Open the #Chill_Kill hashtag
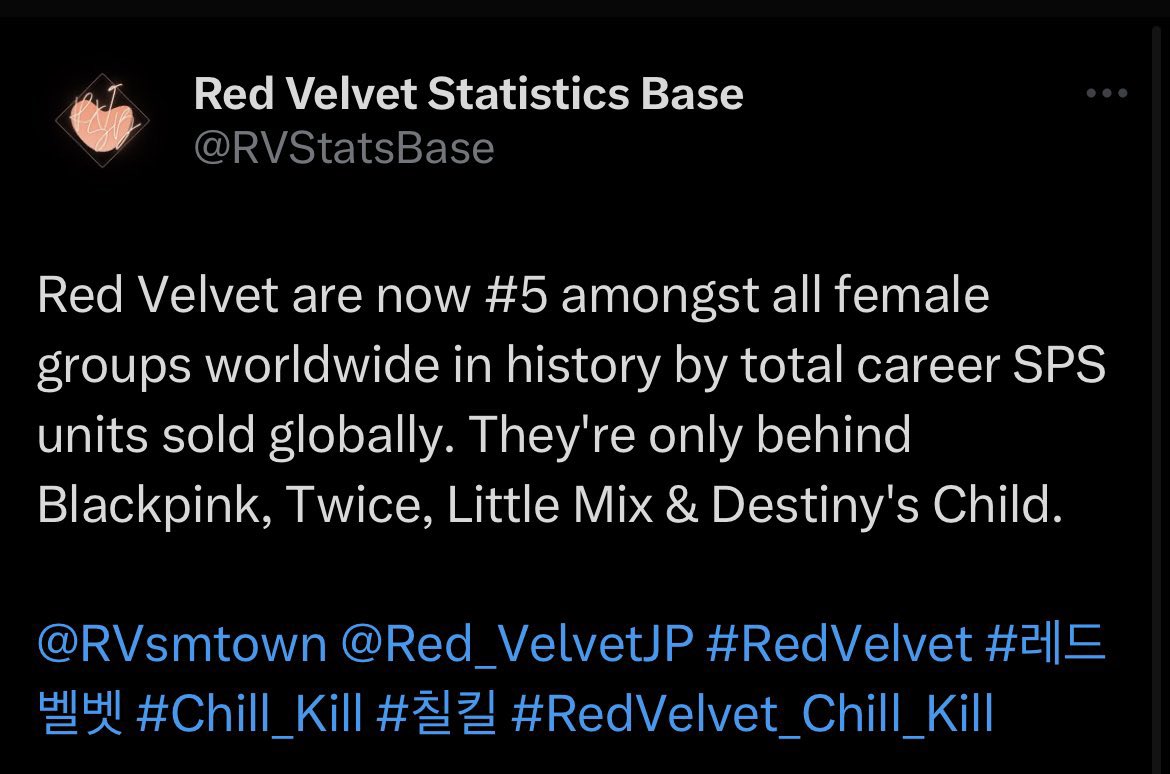This screenshot has width=1170, height=774. pos(249,713)
